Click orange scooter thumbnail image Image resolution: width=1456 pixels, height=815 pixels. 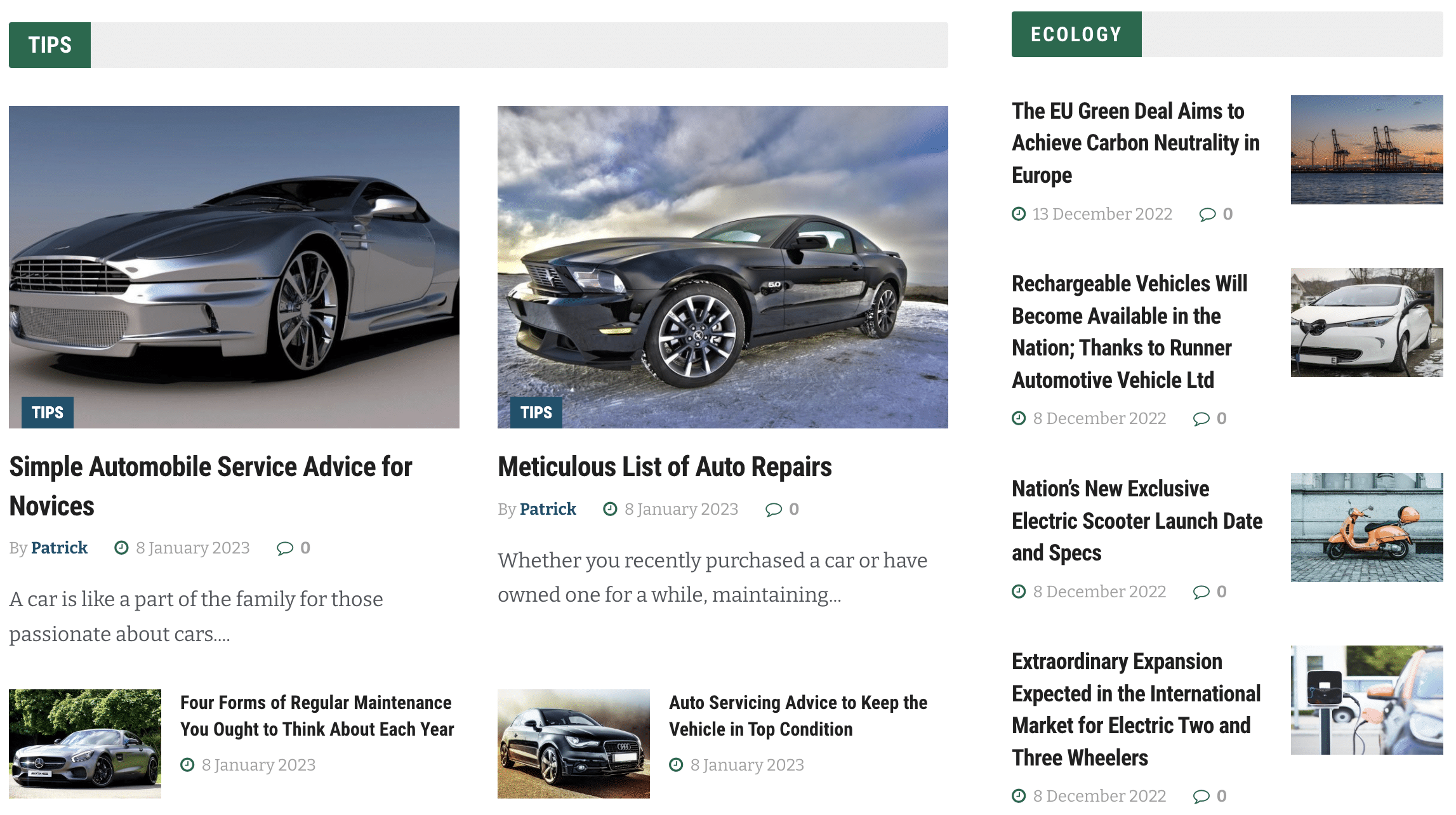point(1366,527)
